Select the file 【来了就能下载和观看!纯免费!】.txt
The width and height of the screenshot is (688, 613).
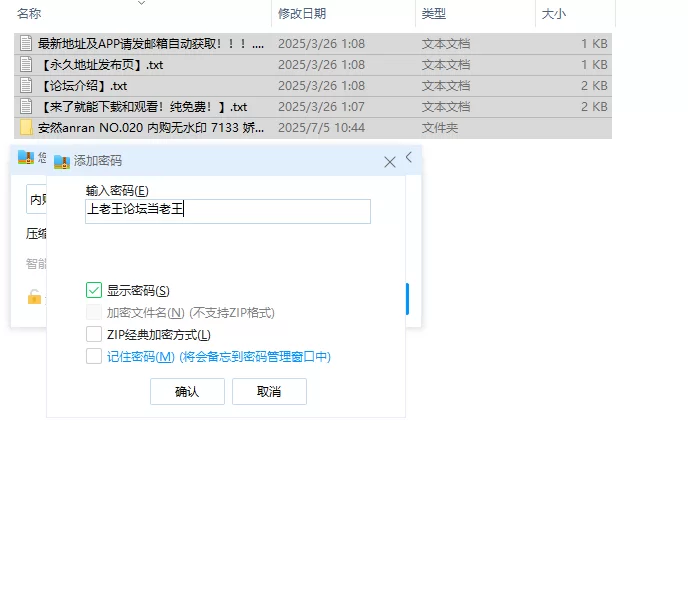pyautogui.click(x=313, y=107)
